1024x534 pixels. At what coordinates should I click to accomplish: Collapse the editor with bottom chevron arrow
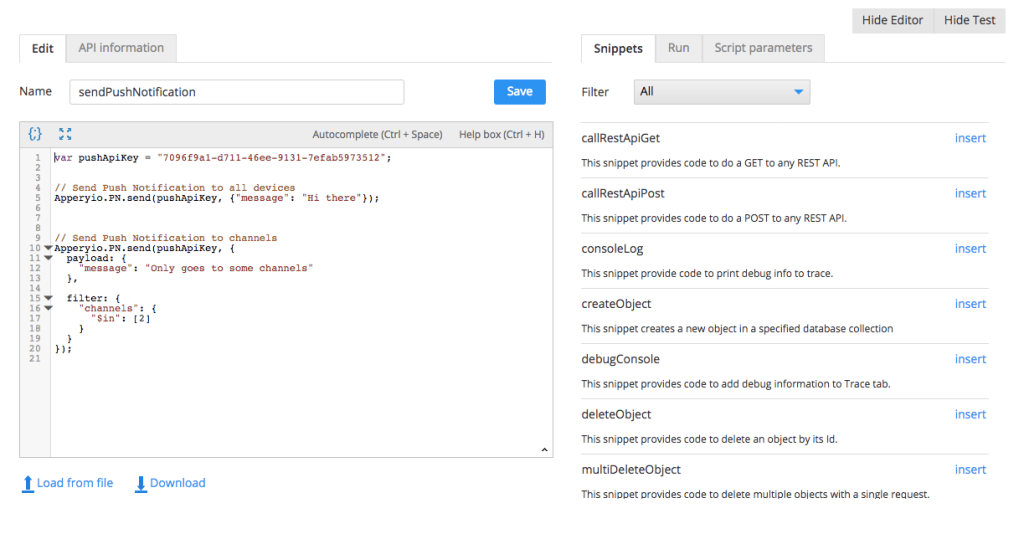tap(544, 450)
